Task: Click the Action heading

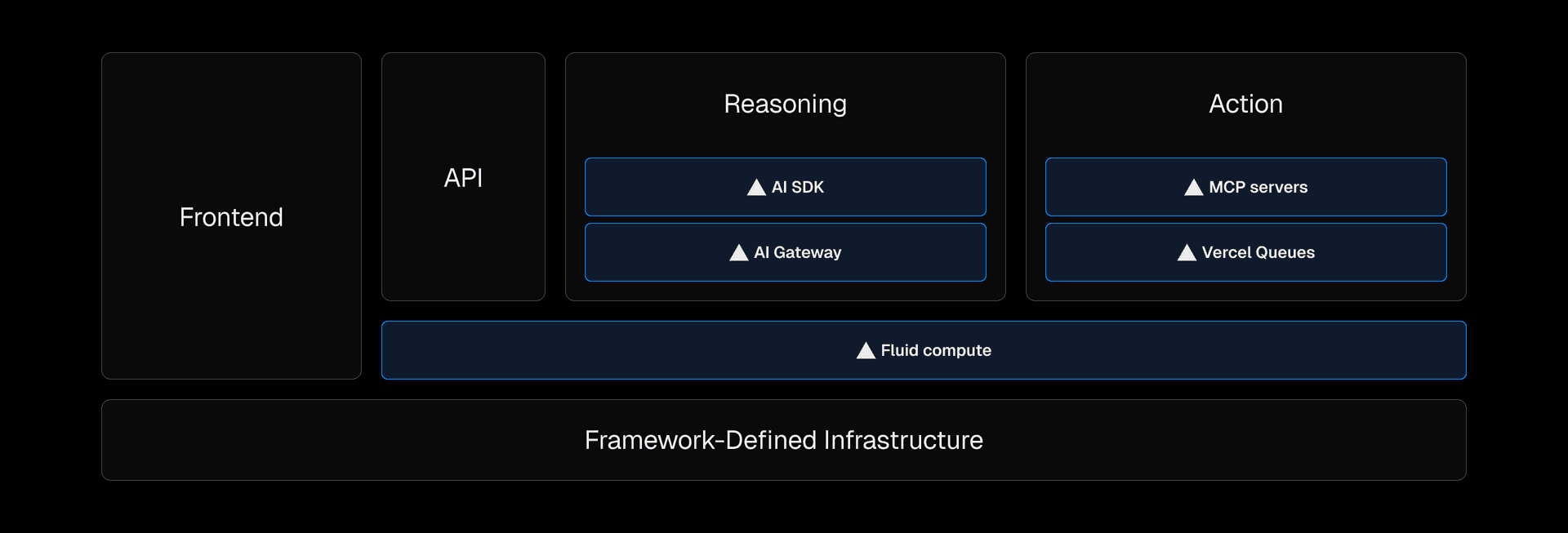Action: (1245, 104)
